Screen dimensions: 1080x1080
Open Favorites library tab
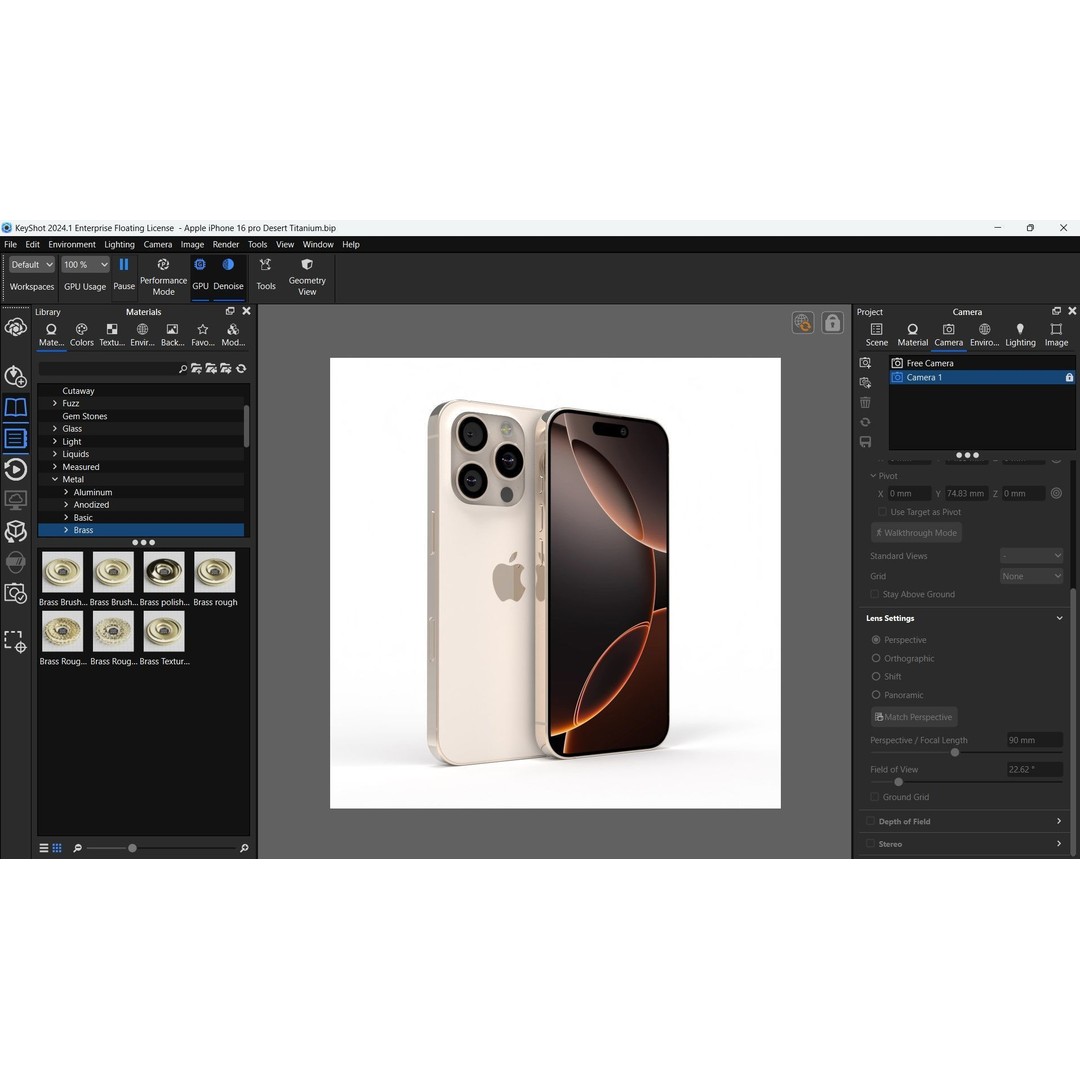point(202,335)
